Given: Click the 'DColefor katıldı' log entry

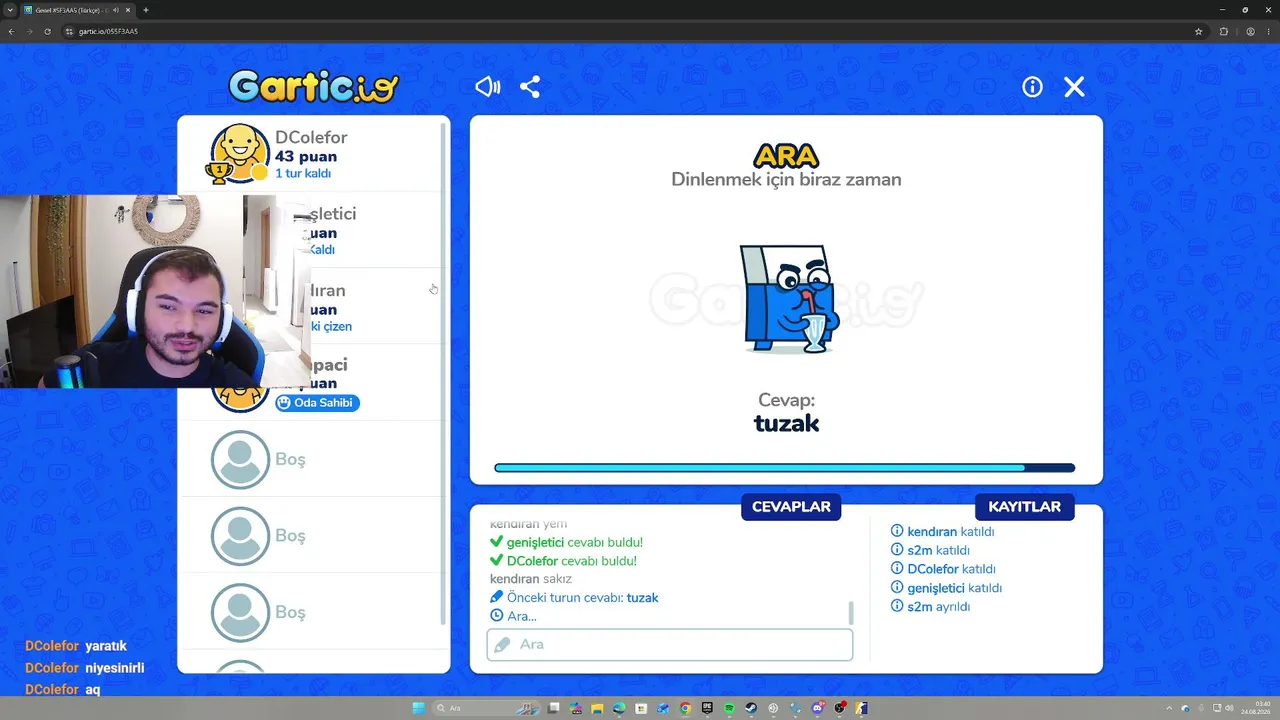Looking at the screenshot, I should [943, 569].
